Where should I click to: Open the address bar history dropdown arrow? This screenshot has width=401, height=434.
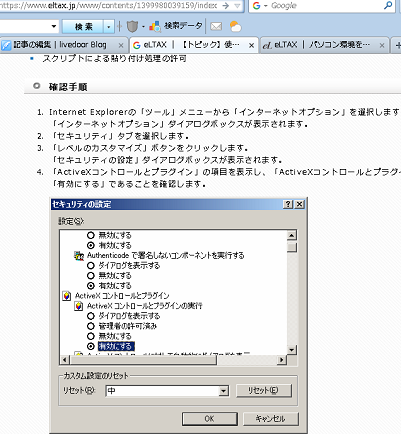coord(237,6)
